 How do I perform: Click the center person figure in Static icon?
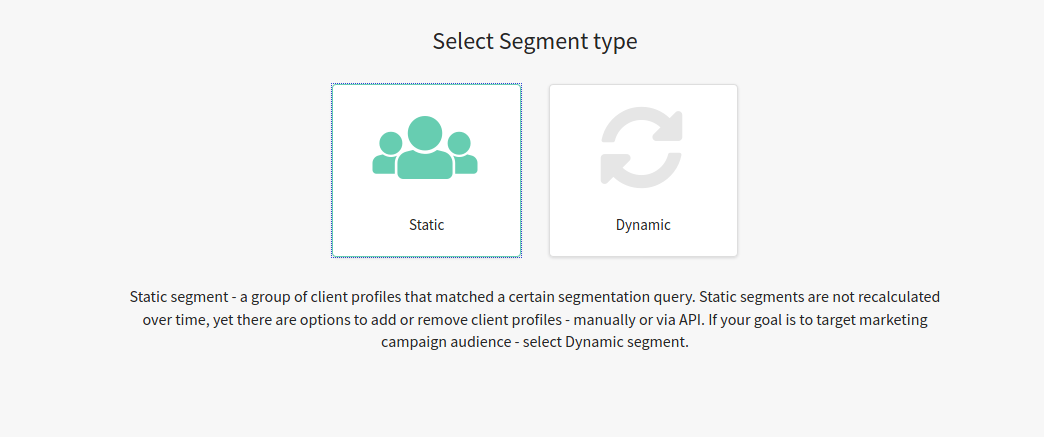coord(425,147)
